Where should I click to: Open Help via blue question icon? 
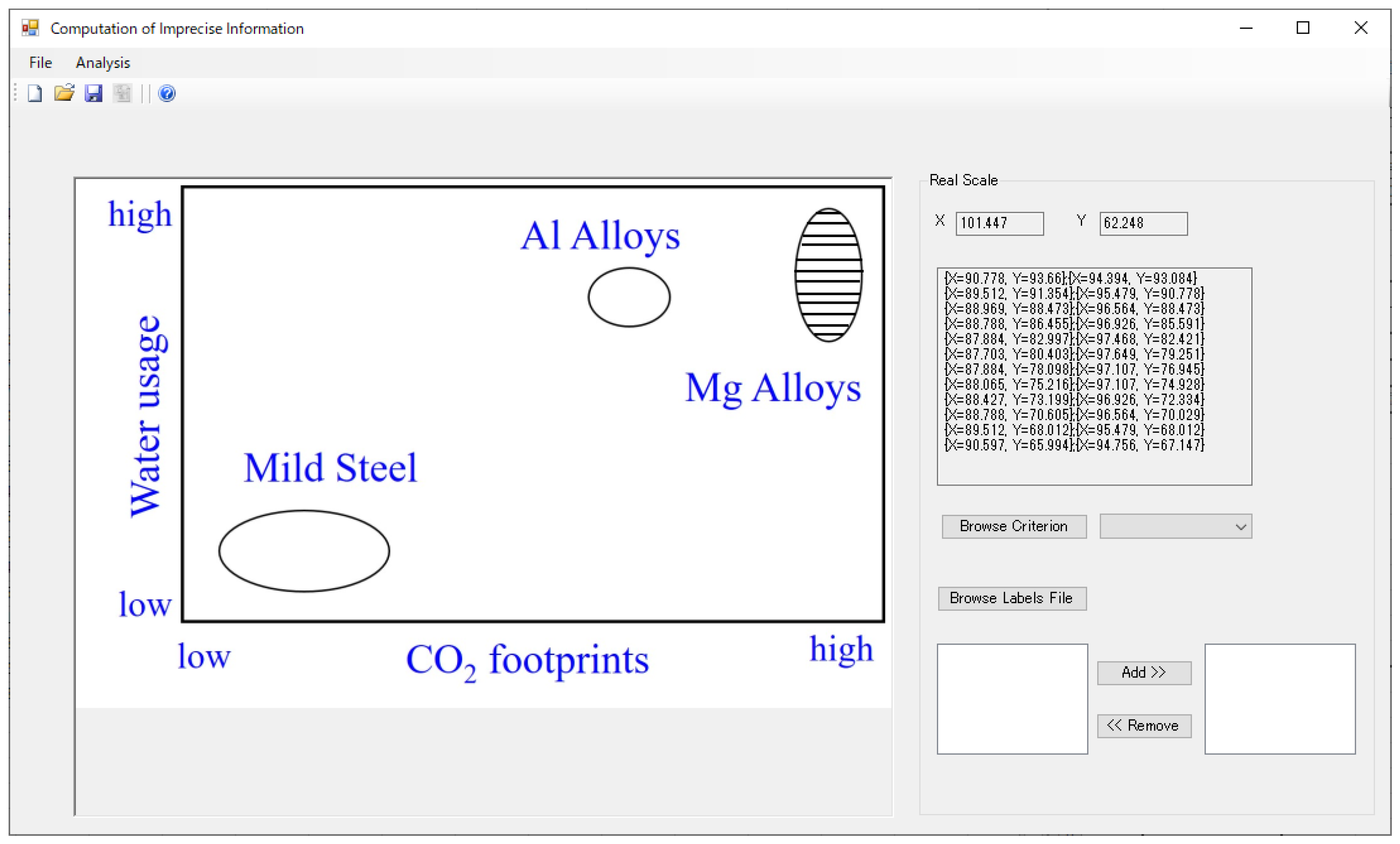[167, 93]
